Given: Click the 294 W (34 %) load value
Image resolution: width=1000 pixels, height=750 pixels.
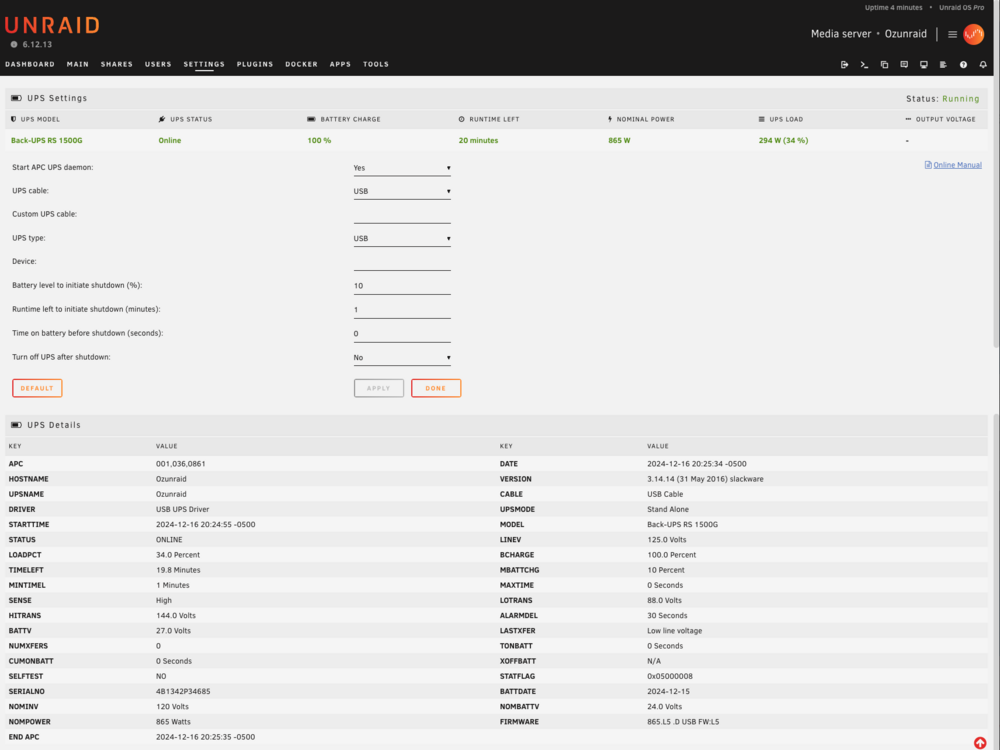Looking at the screenshot, I should 783,140.
